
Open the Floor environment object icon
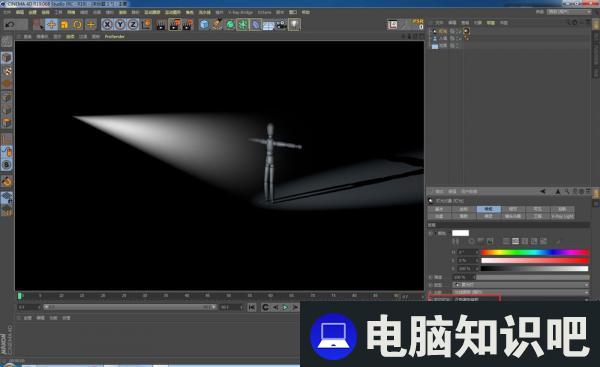point(268,25)
